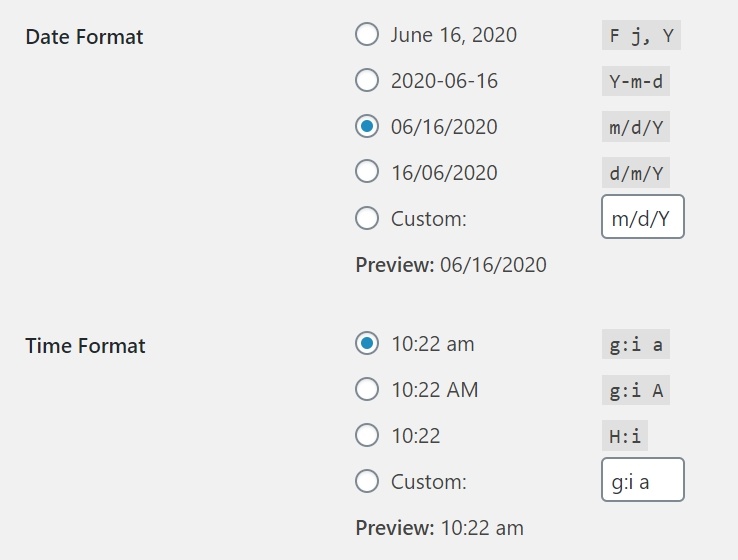This screenshot has height=560, width=738.
Task: Click the Time Format section heading
Action: (x=85, y=346)
